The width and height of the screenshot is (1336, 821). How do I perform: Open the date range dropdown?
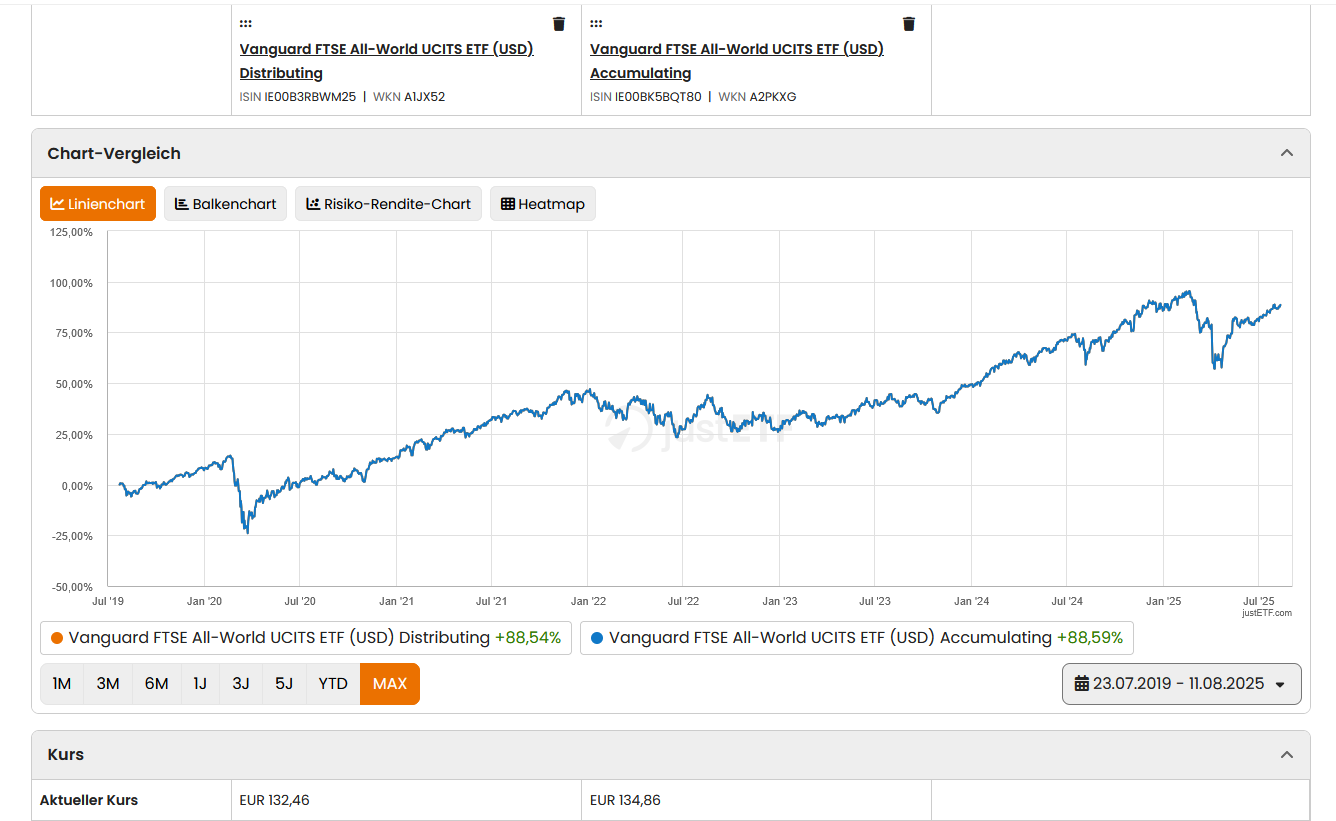[1181, 684]
